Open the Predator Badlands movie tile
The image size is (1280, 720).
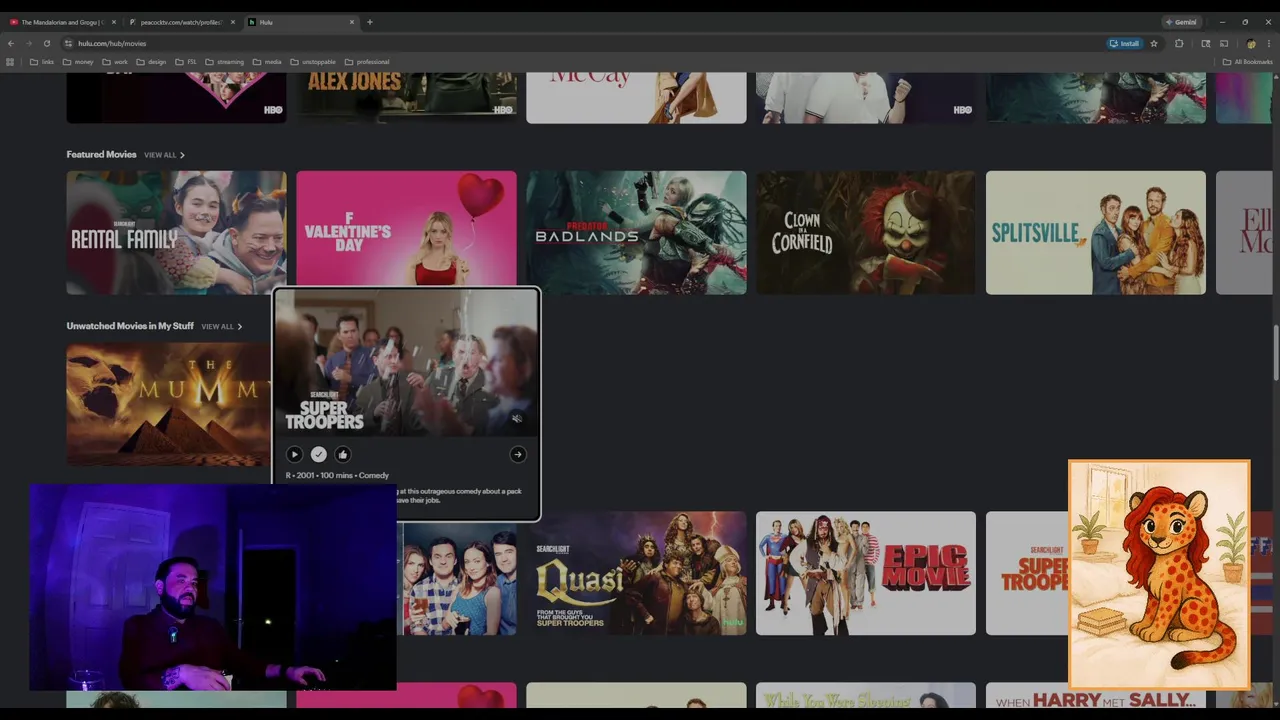coord(636,233)
